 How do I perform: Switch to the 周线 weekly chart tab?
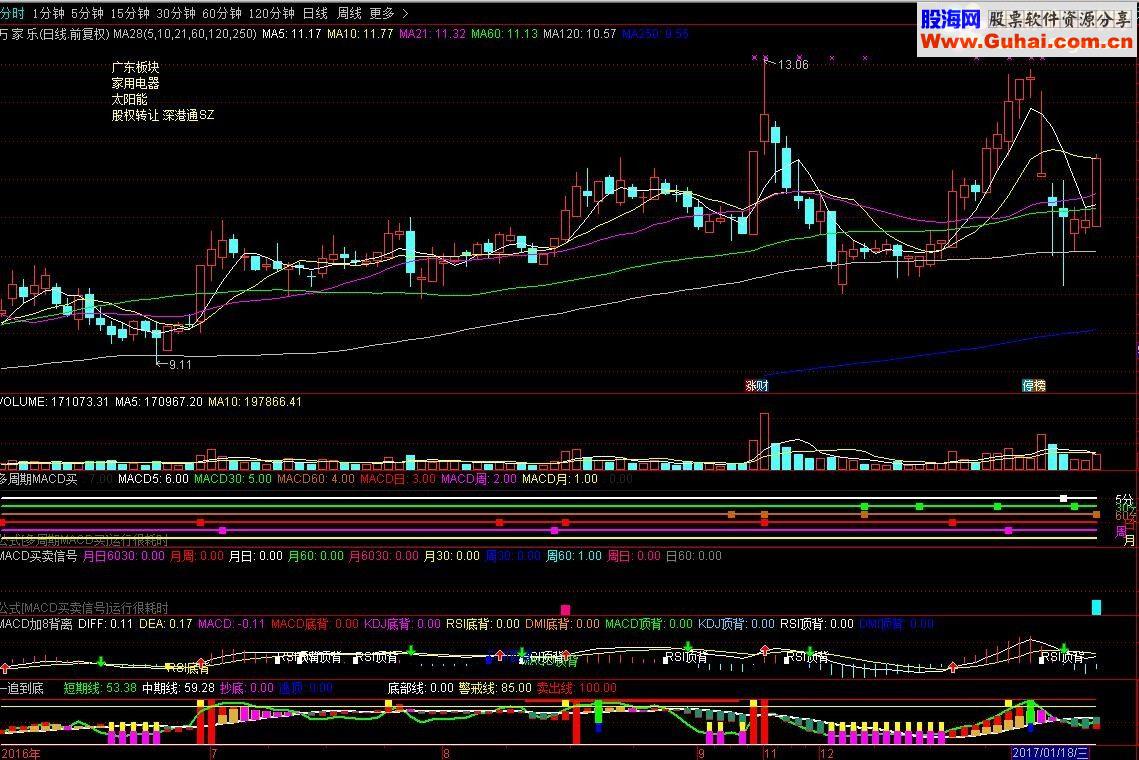coord(349,13)
